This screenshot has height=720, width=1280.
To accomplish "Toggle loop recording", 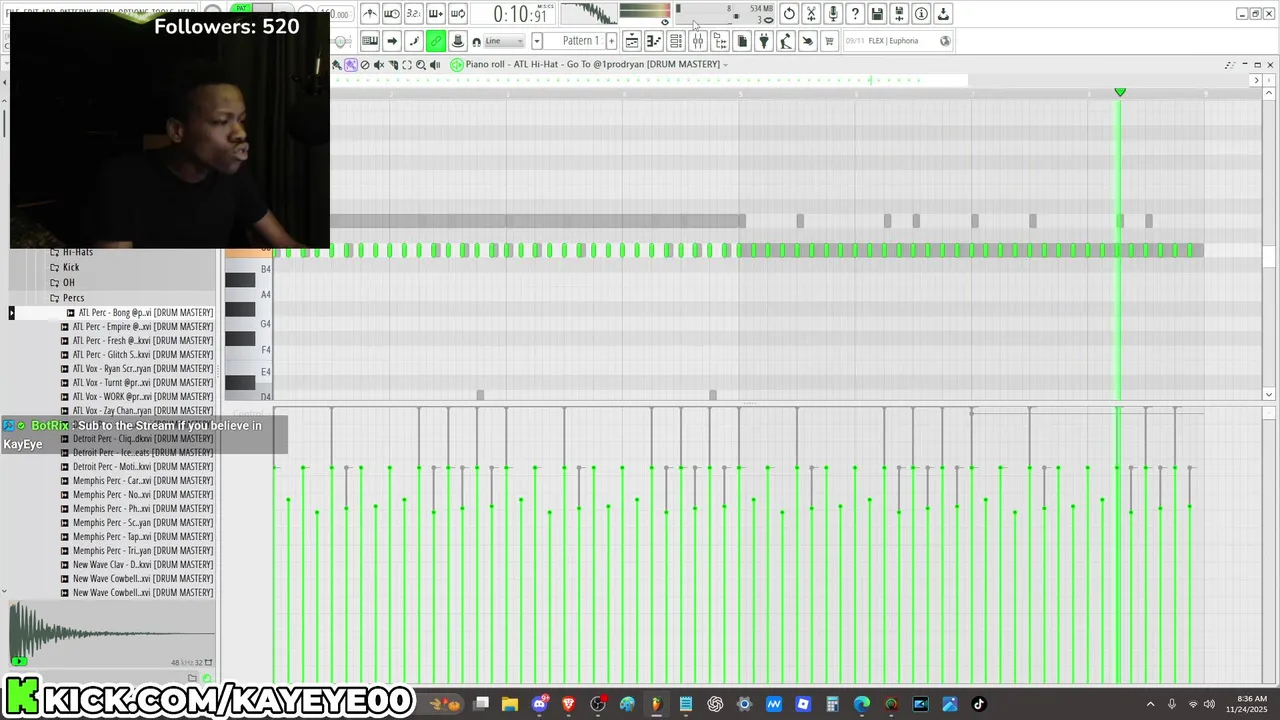I will coord(458,13).
